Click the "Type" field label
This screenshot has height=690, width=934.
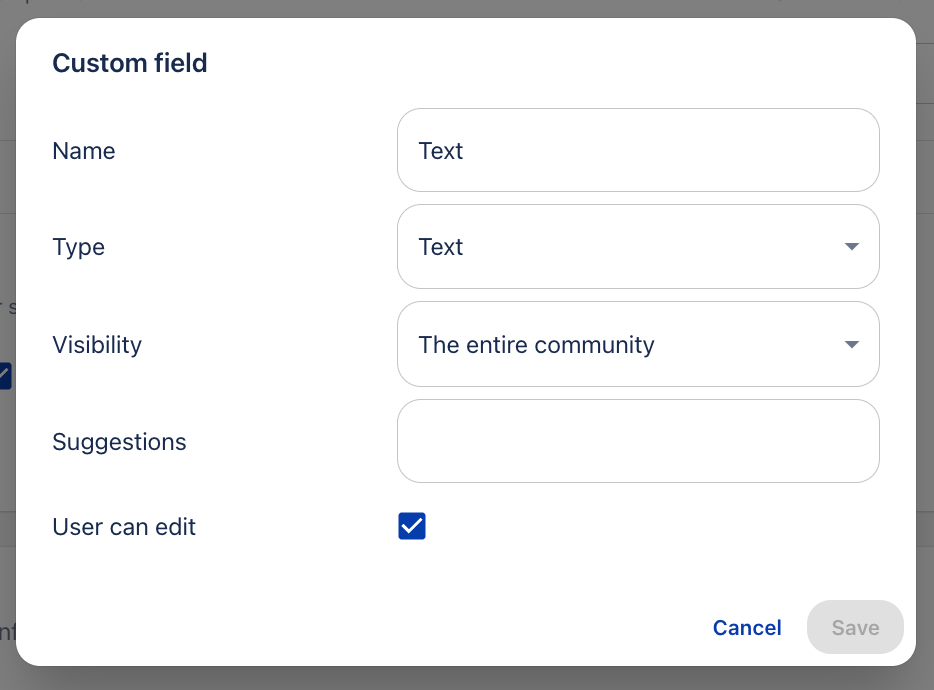coord(79,247)
